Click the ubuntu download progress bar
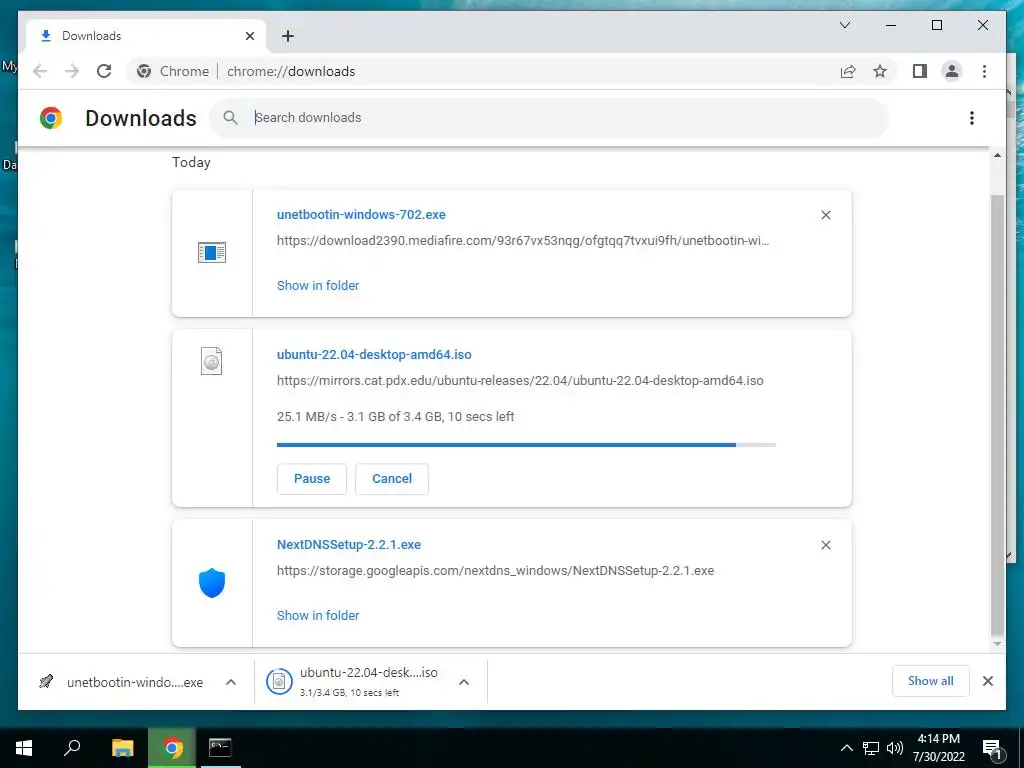The height and width of the screenshot is (768, 1024). 526,445
